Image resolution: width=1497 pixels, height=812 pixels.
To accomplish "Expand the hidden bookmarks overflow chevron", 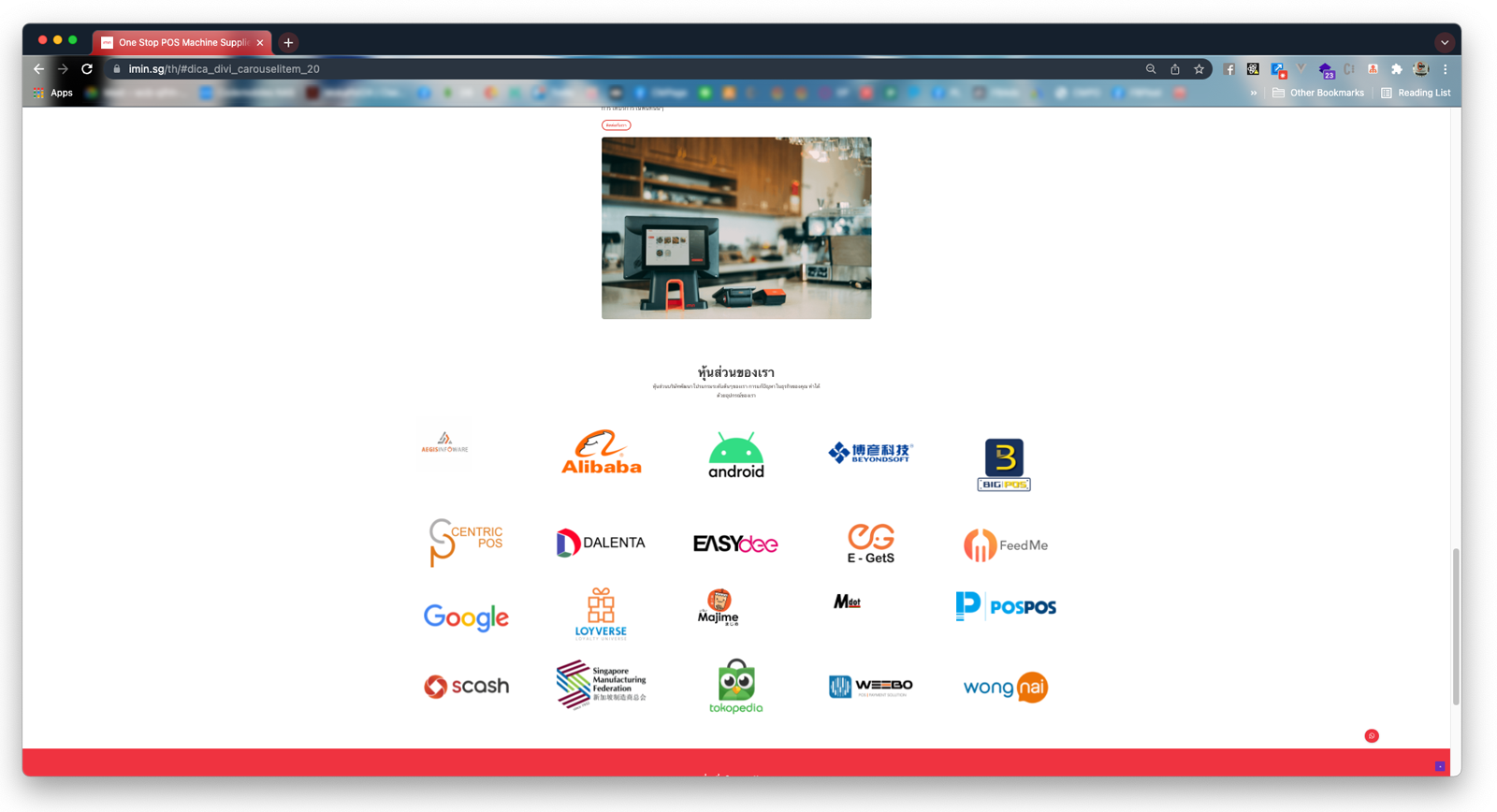I will (x=1254, y=93).
